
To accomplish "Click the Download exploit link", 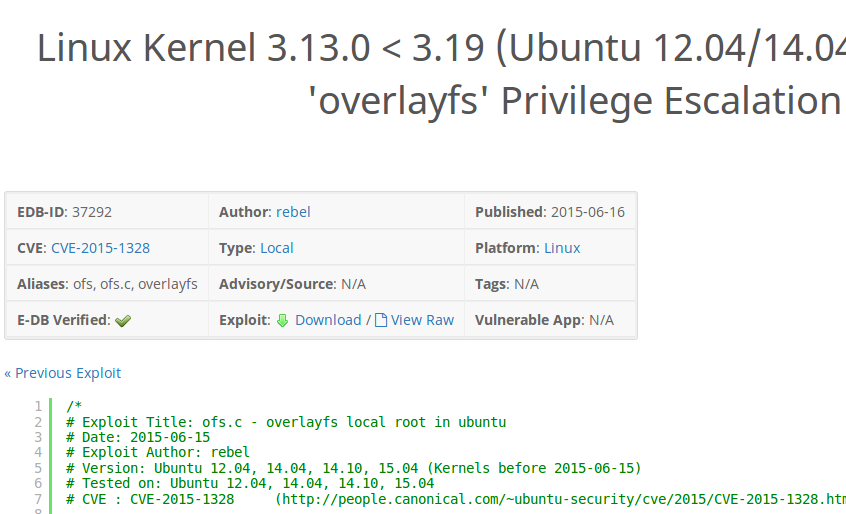I will pyautogui.click(x=328, y=320).
